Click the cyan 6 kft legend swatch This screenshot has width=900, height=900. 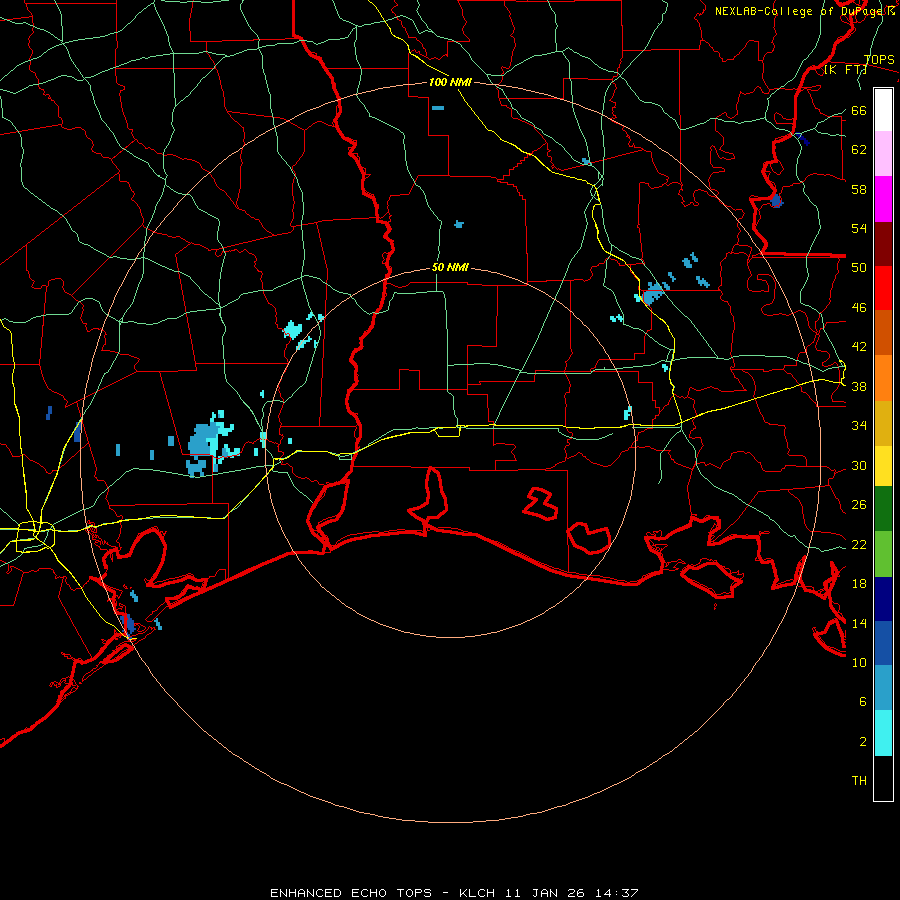click(x=883, y=733)
